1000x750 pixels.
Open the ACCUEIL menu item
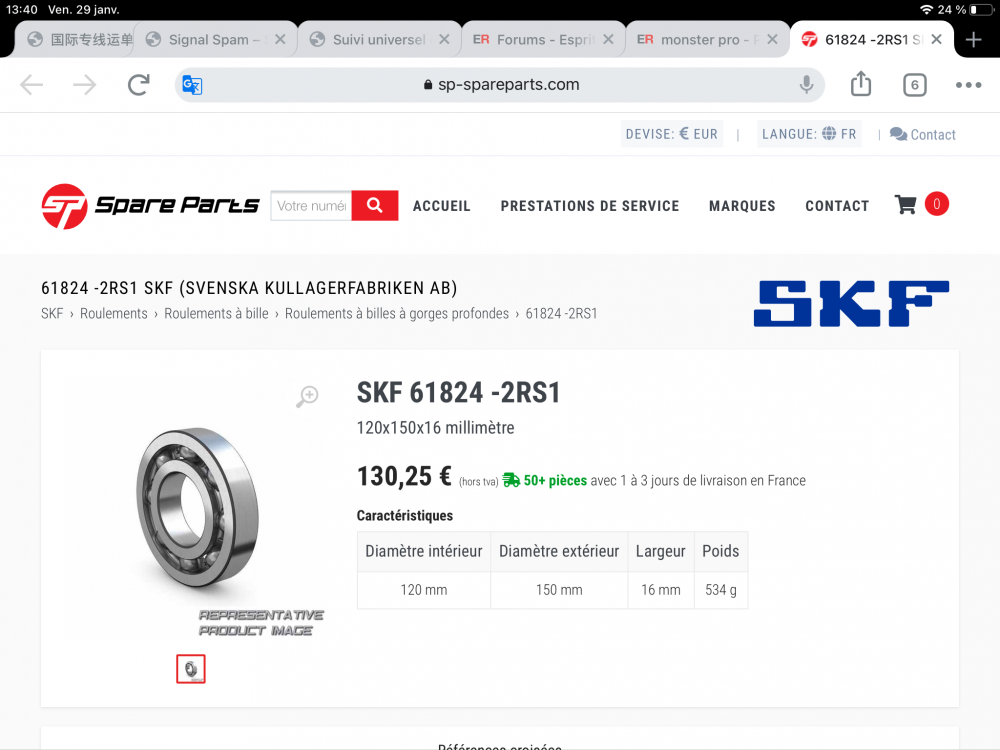pos(441,206)
